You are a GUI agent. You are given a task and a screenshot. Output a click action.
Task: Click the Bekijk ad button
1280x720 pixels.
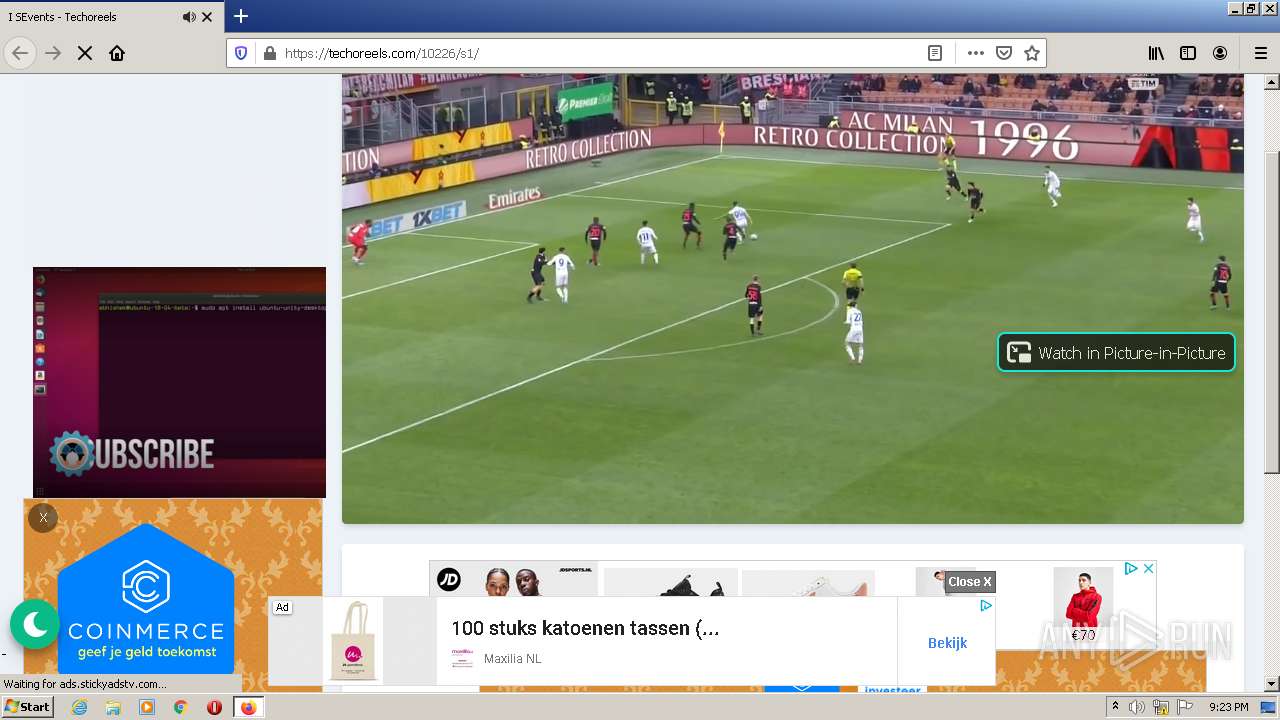(x=947, y=643)
